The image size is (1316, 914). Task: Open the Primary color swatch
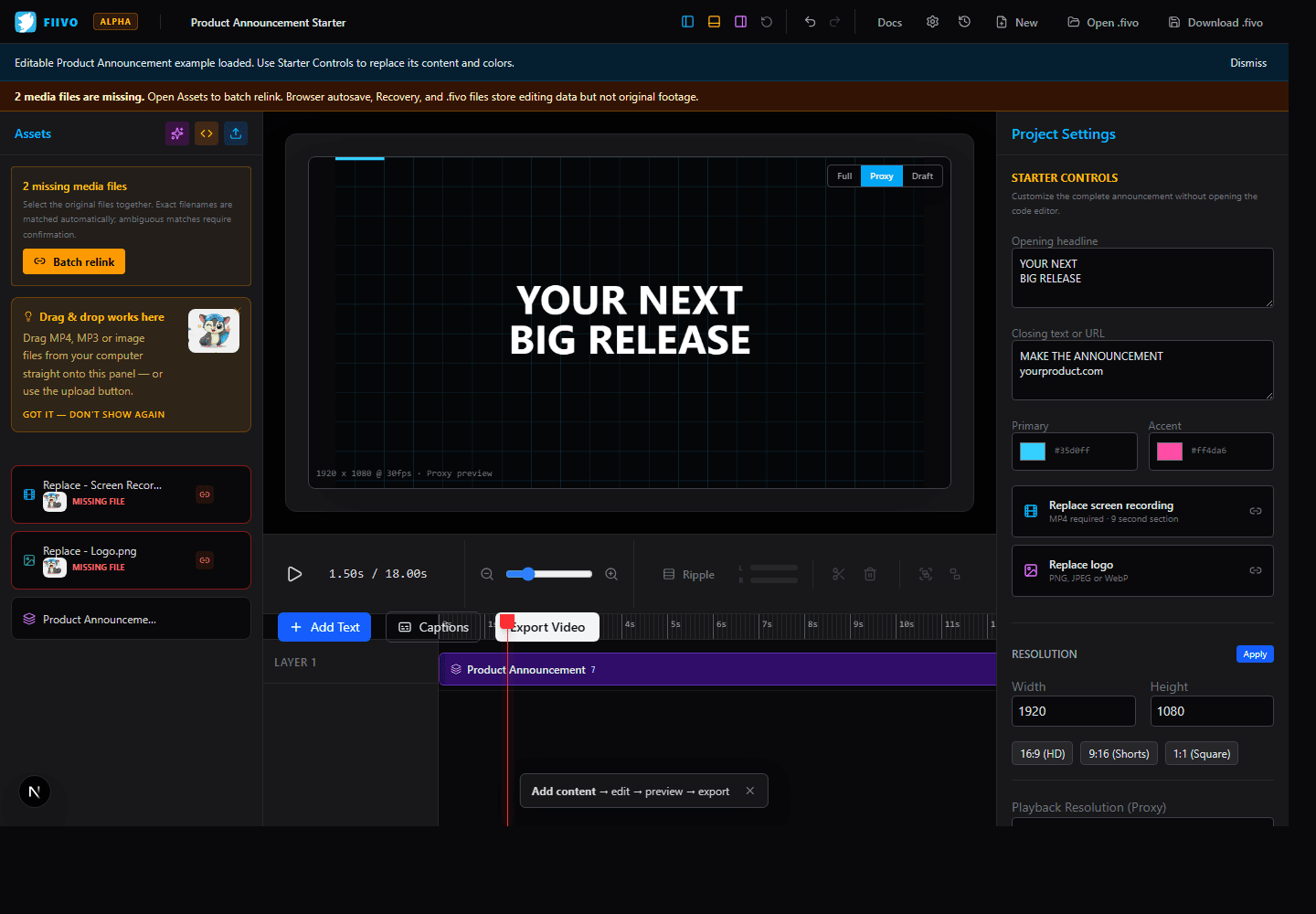[x=1033, y=452]
